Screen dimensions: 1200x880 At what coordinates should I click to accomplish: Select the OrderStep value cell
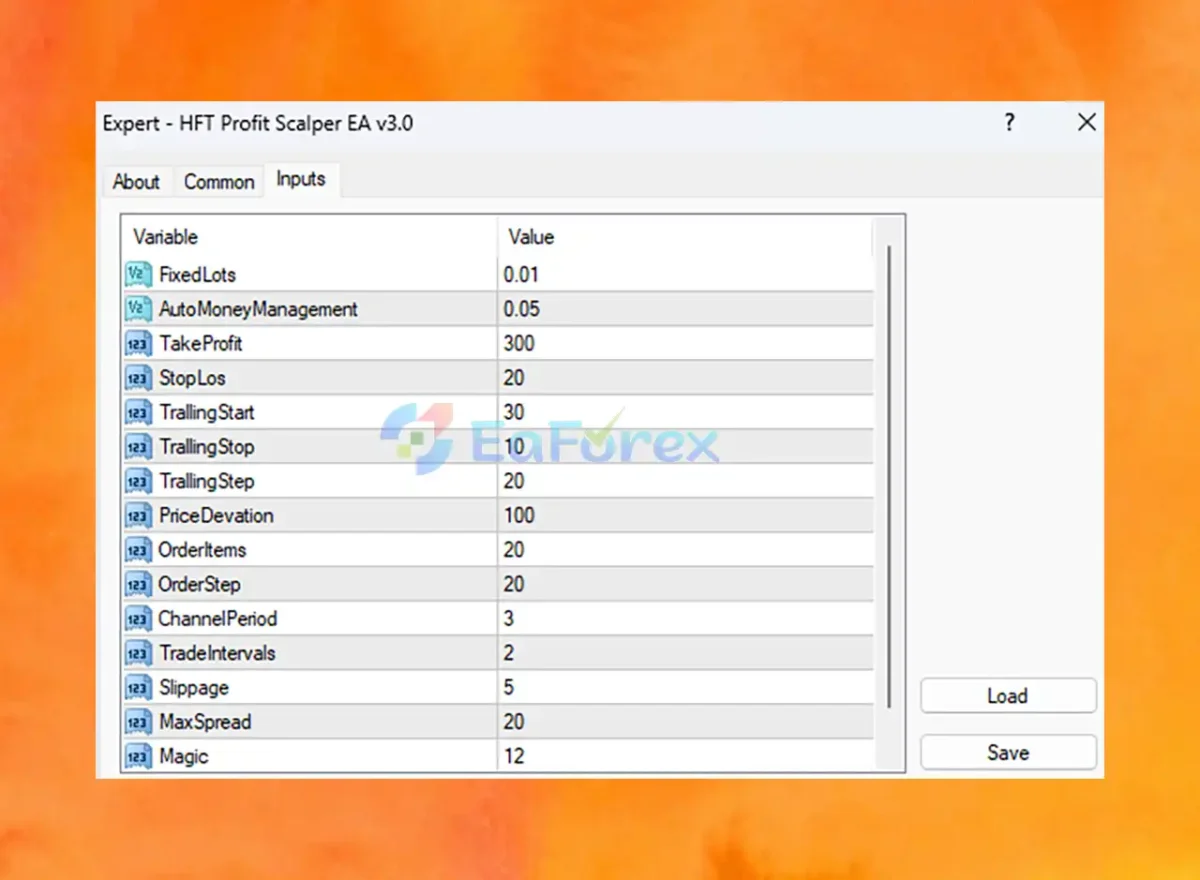coord(685,584)
